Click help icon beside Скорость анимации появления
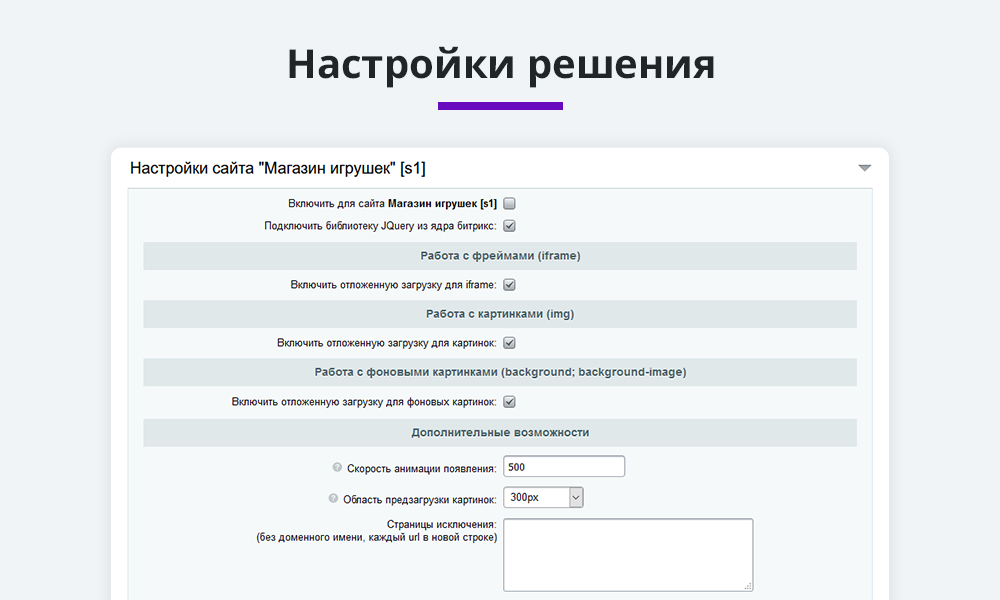 pyautogui.click(x=337, y=467)
